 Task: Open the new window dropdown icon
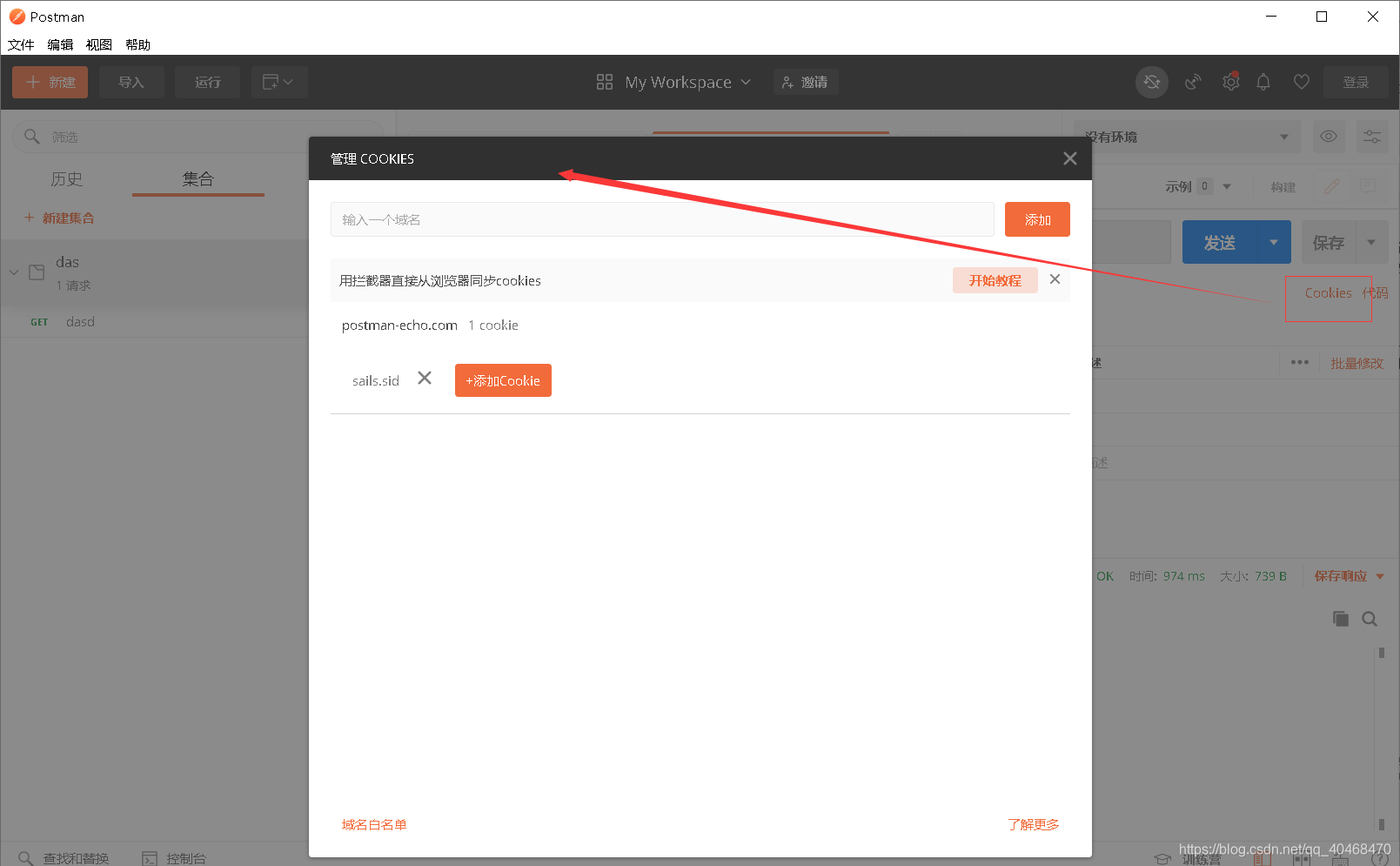(x=279, y=82)
